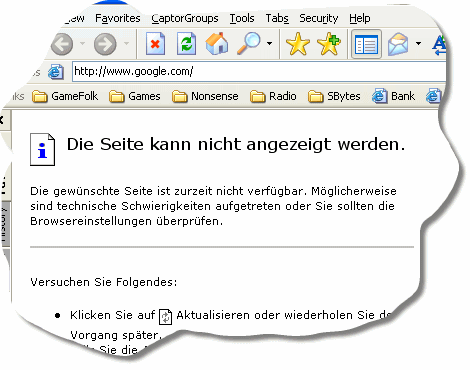
Task: Refresh the page with green arrows icon
Action: click(x=186, y=44)
